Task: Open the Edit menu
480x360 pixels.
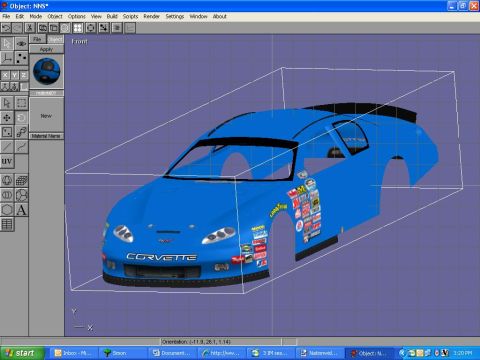Action: tap(20, 16)
